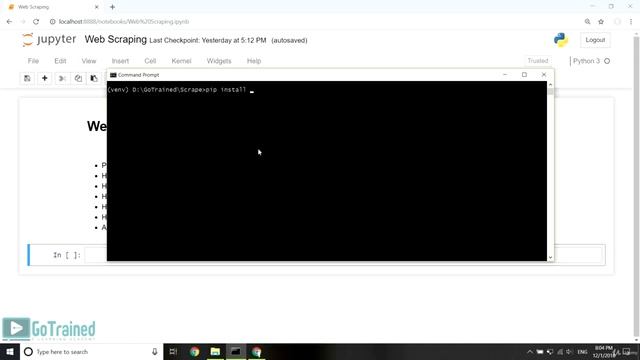
Task: Click the Jupyter logo
Action: (x=49, y=40)
